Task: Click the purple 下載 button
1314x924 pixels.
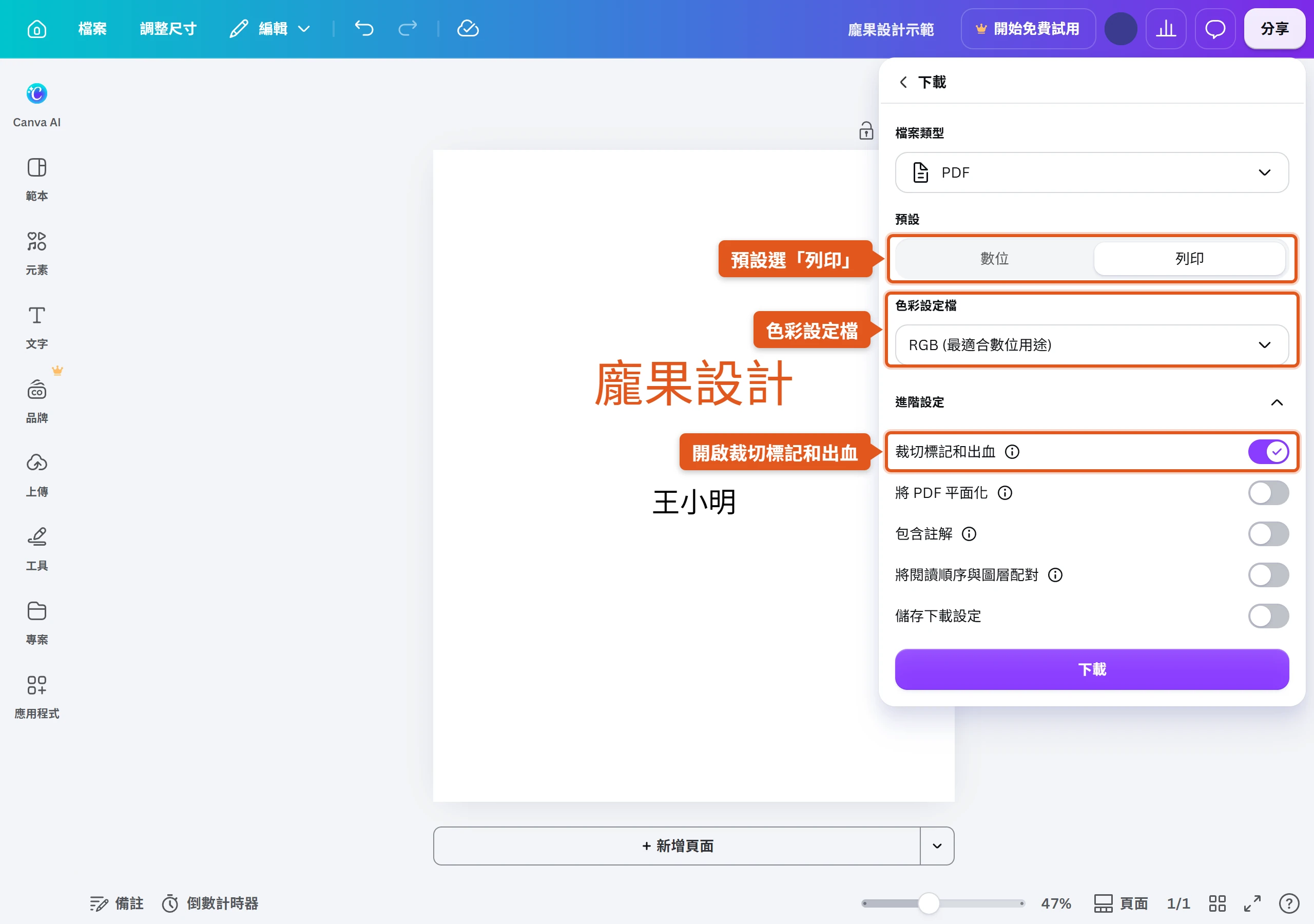Action: point(1091,669)
